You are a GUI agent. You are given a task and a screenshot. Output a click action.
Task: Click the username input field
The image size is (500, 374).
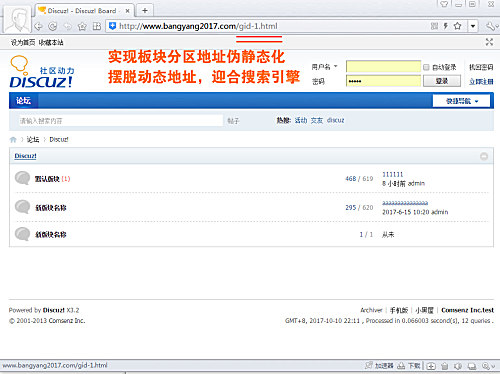(383, 66)
